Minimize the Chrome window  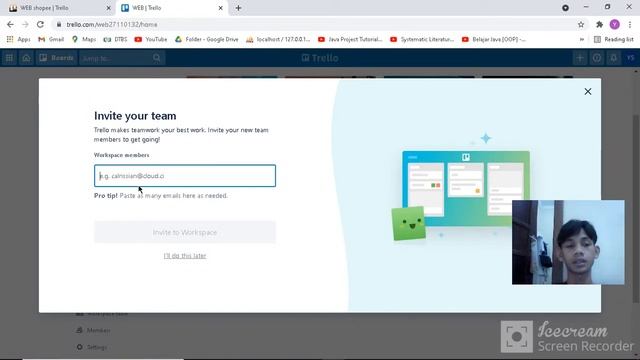tap(586, 7)
